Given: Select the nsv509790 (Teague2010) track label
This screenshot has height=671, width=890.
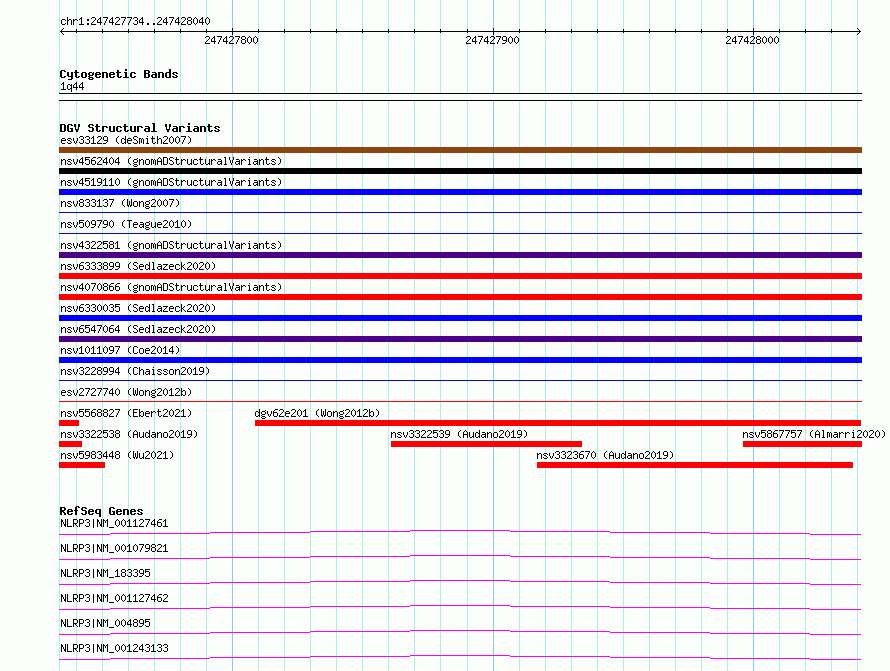Looking at the screenshot, I should coord(125,224).
